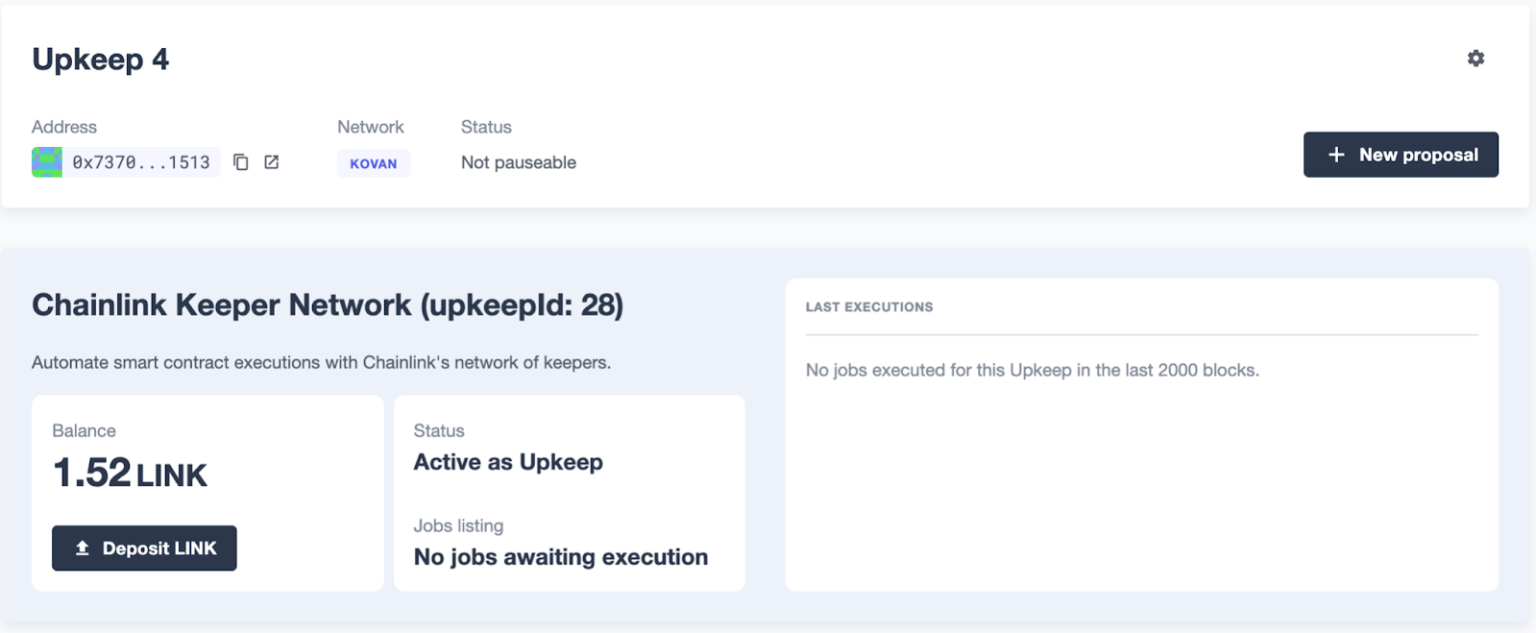Click the gear icon top right corner
Image resolution: width=1536 pixels, height=633 pixels.
click(x=1475, y=58)
